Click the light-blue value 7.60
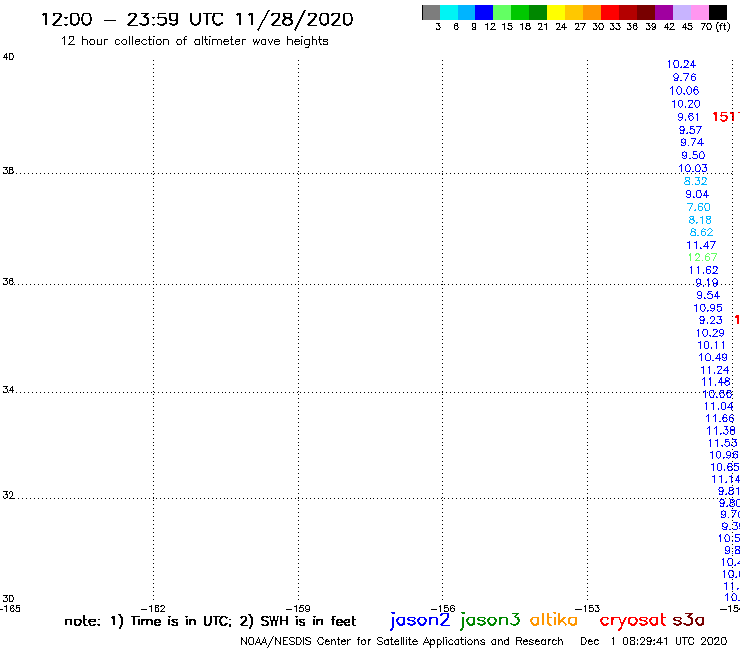Image resolution: width=740 pixels, height=650 pixels. tap(698, 207)
